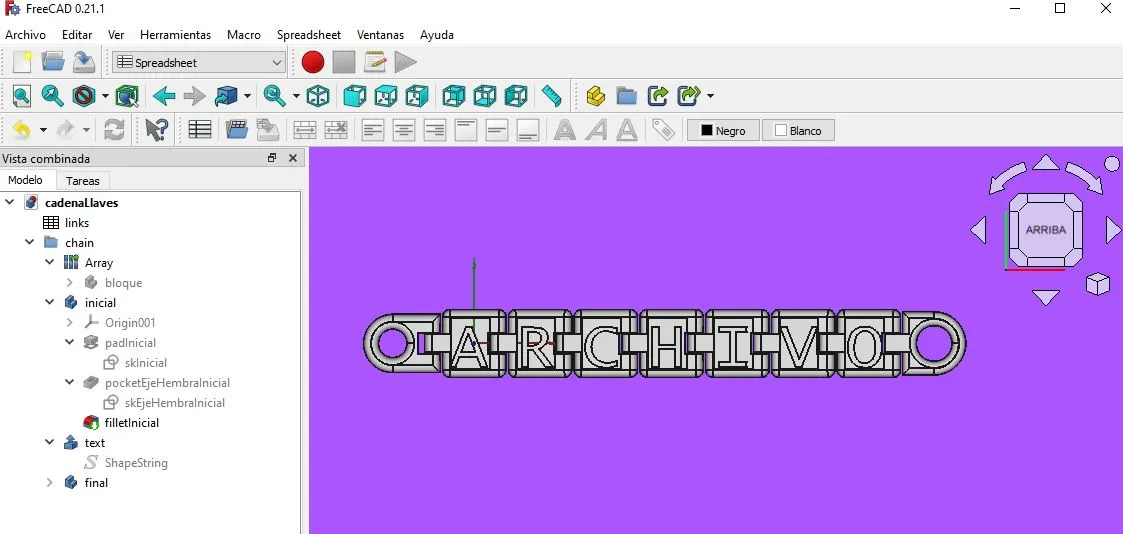Screen dimensions: 1123x534
Task: Select the links spreadsheet item
Action: coord(77,223)
